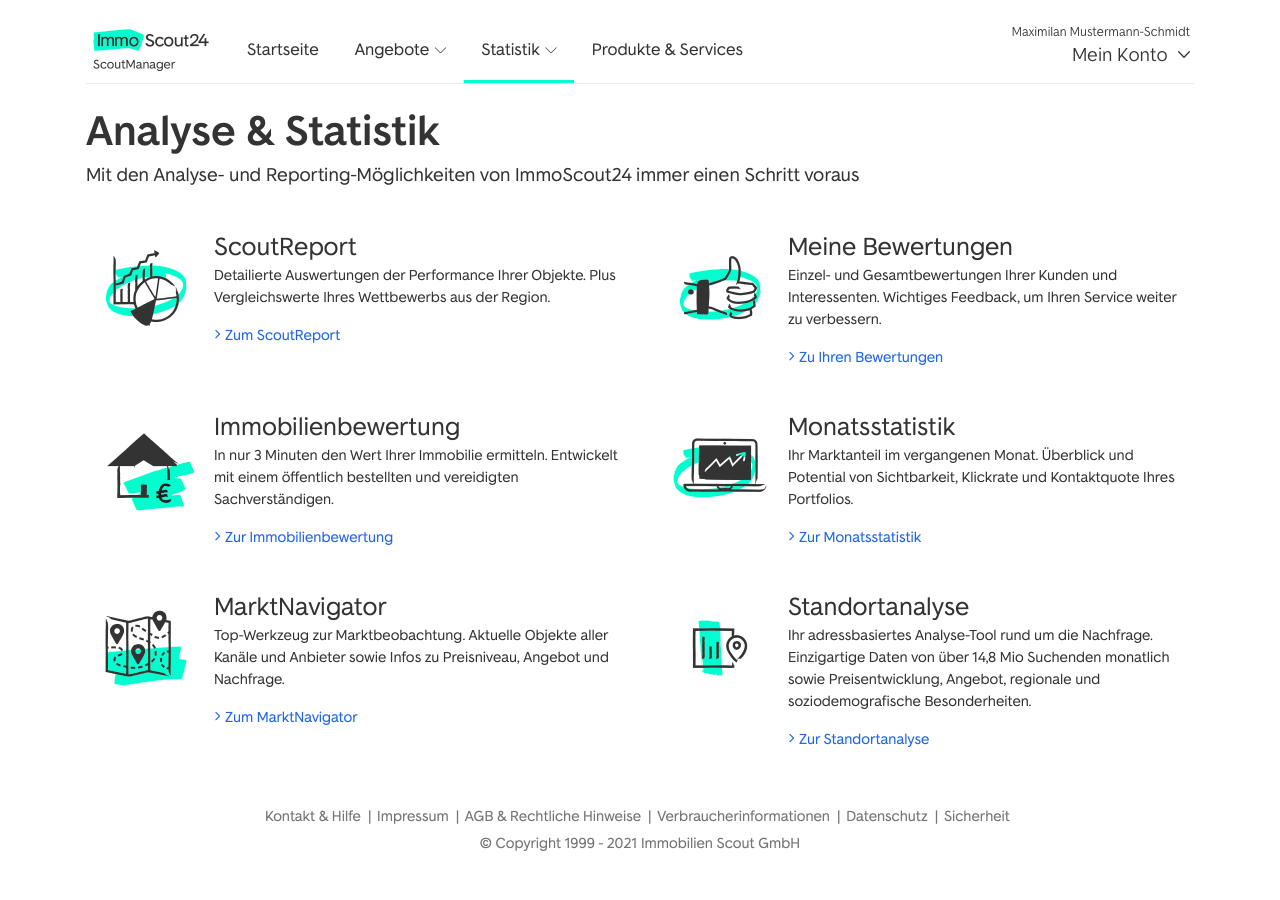Click the MarktNavigator map icon
The width and height of the screenshot is (1280, 900).
pos(144,648)
